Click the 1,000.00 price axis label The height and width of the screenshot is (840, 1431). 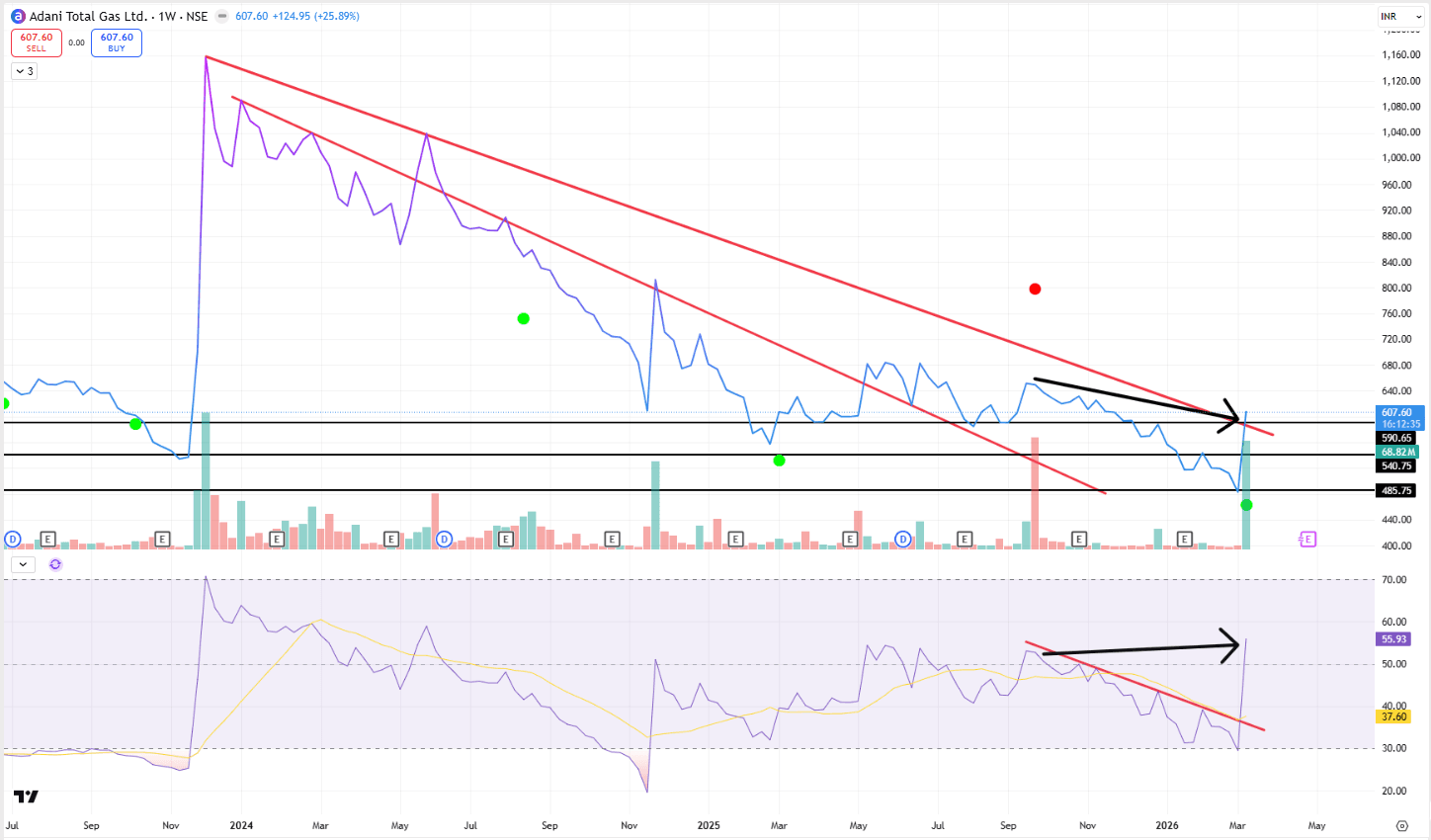pyautogui.click(x=1401, y=158)
